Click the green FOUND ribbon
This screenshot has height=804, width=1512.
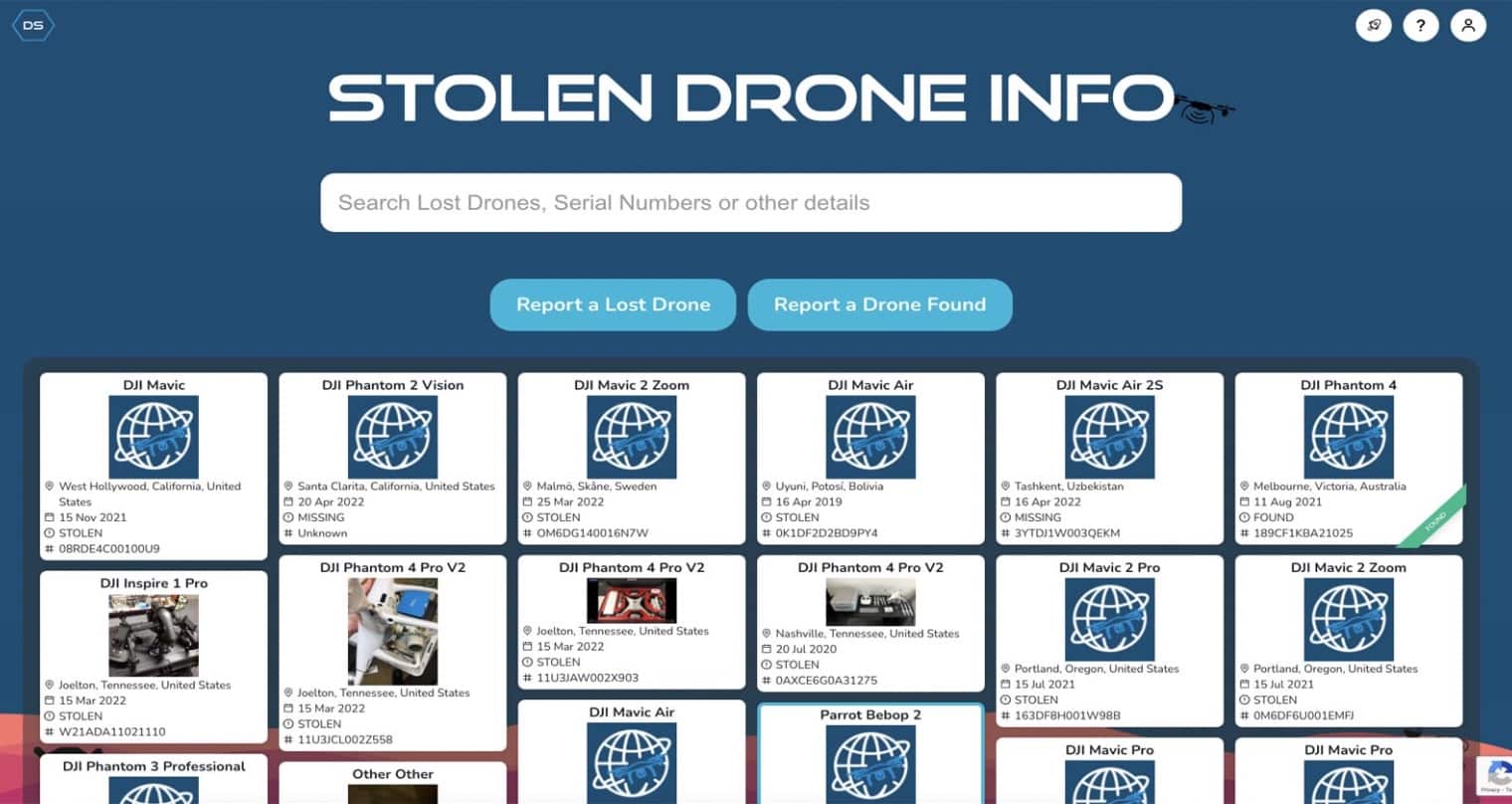tap(1433, 518)
